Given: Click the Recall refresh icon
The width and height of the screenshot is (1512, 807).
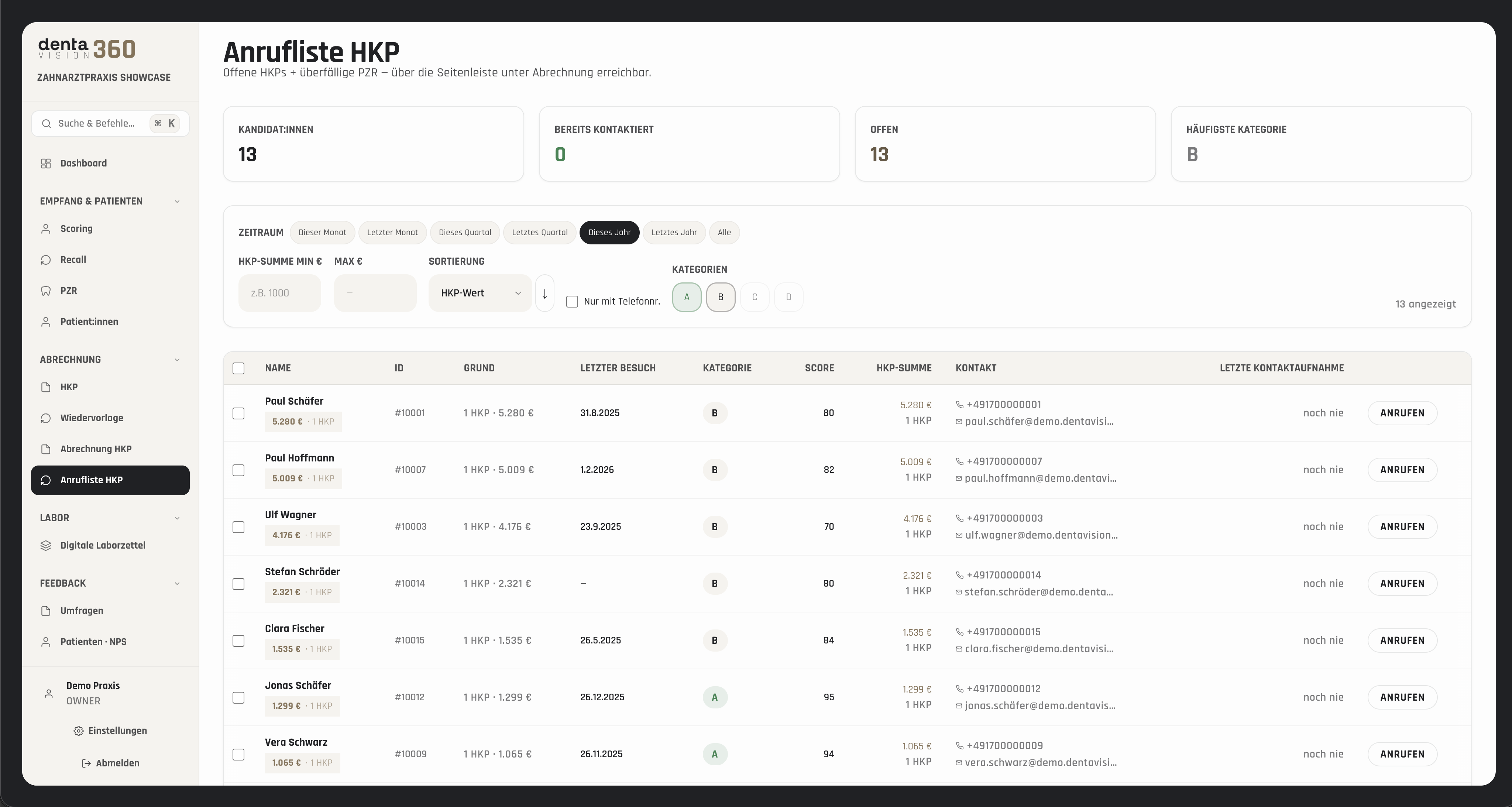Looking at the screenshot, I should (46, 260).
